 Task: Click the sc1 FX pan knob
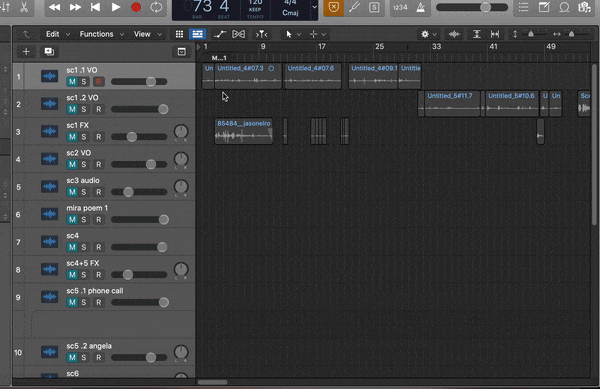click(181, 131)
